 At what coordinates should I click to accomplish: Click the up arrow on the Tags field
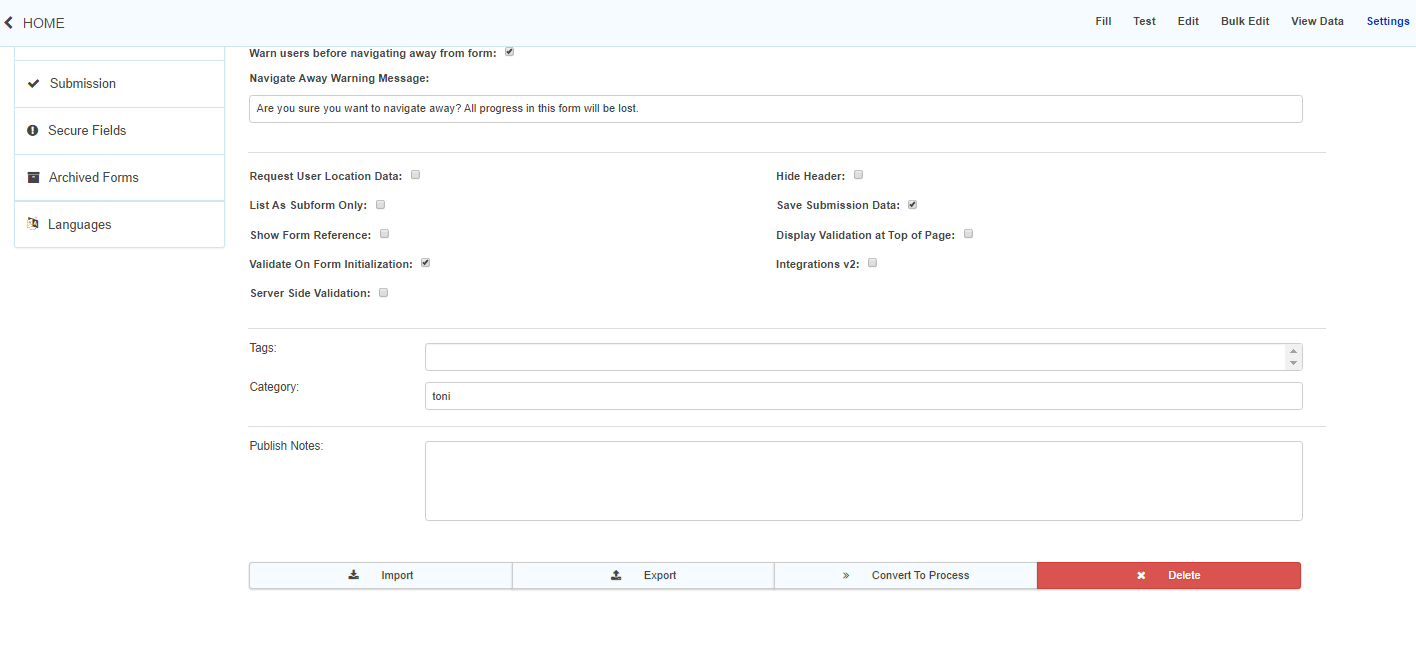coord(1294,349)
